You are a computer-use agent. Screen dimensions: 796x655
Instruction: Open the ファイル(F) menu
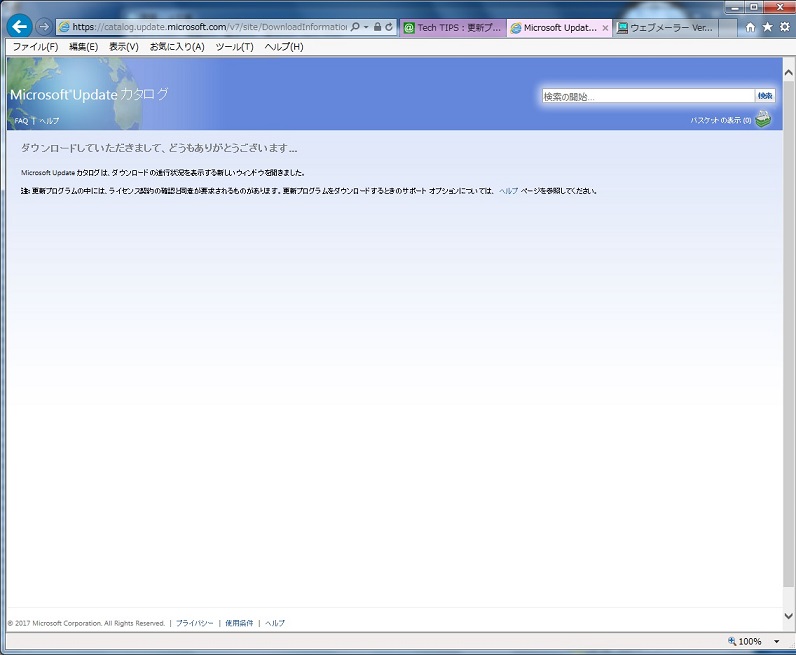click(35, 47)
